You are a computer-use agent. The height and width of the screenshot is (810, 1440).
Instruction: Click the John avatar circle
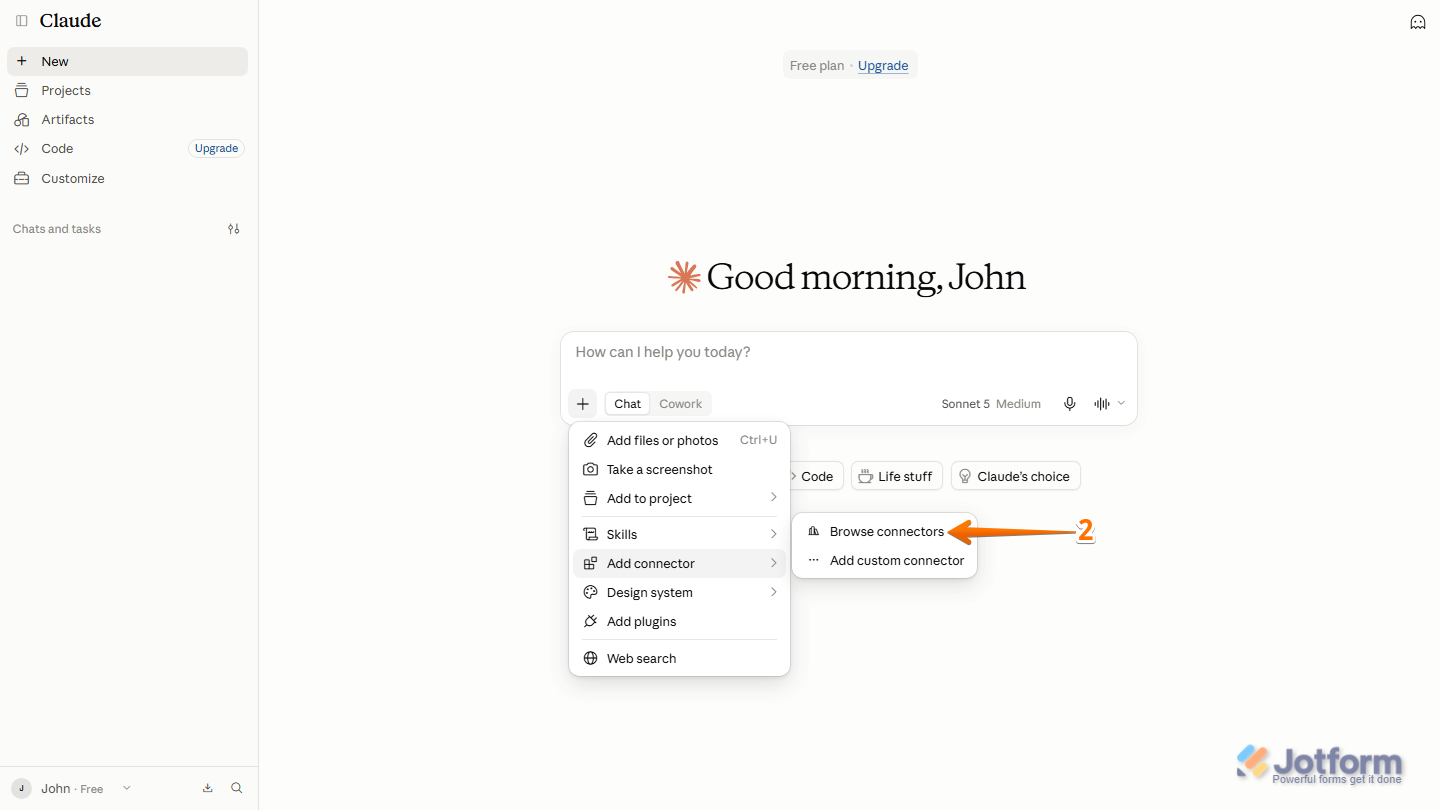21,788
